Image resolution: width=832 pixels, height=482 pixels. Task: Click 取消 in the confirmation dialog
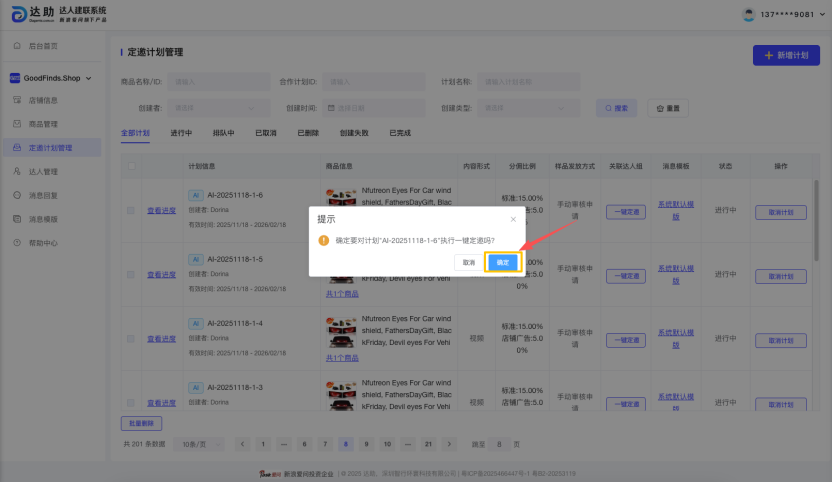tap(467, 262)
